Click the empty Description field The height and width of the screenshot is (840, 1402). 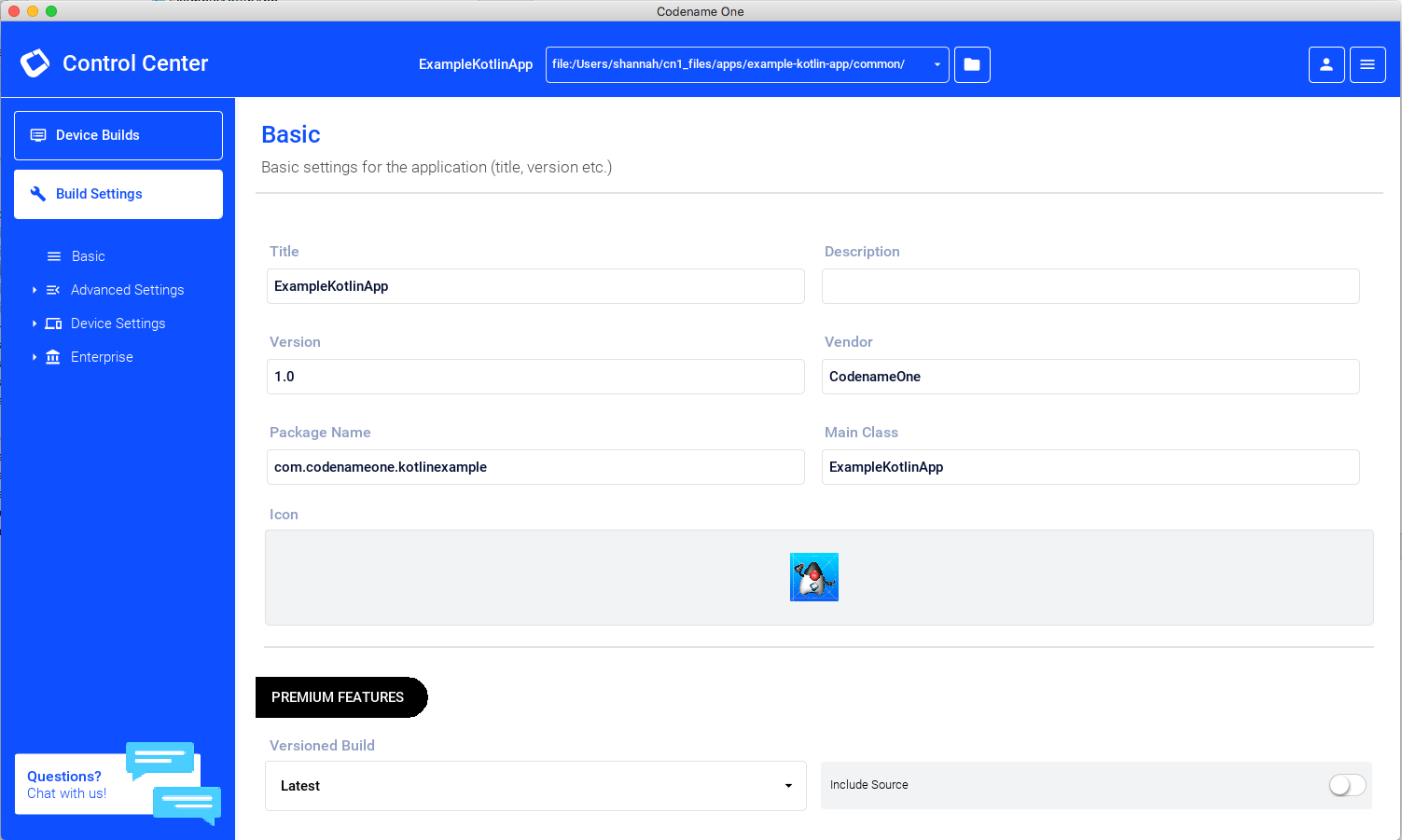(x=1090, y=286)
